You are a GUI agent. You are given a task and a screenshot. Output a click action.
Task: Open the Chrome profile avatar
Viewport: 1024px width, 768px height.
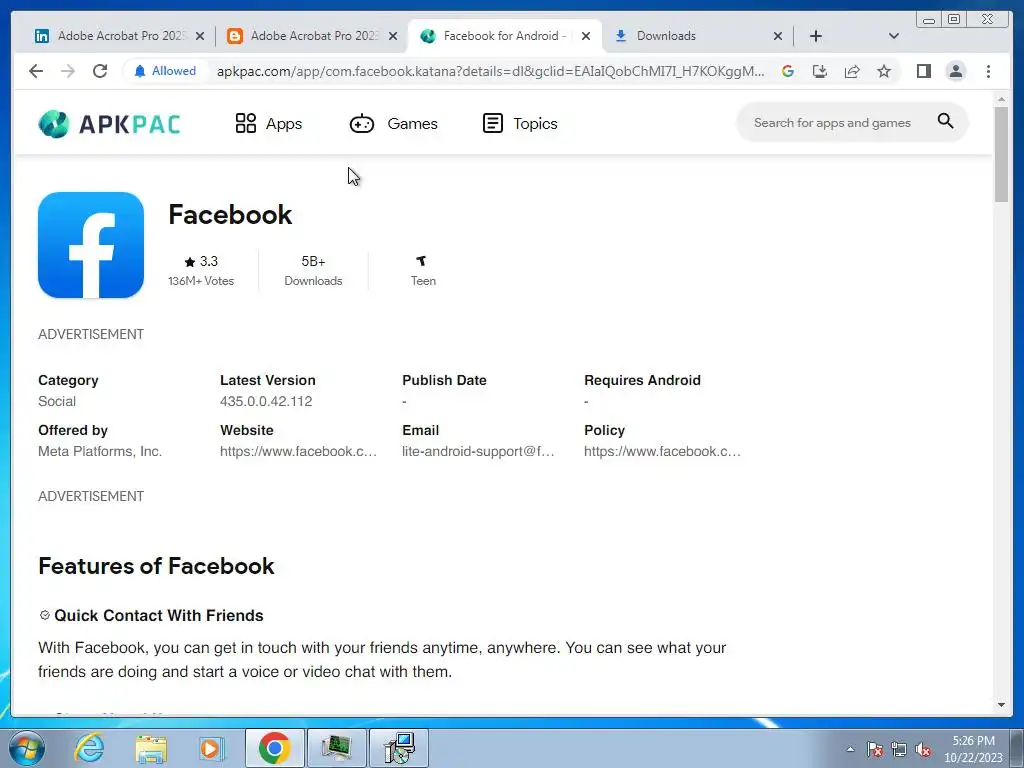tap(955, 71)
